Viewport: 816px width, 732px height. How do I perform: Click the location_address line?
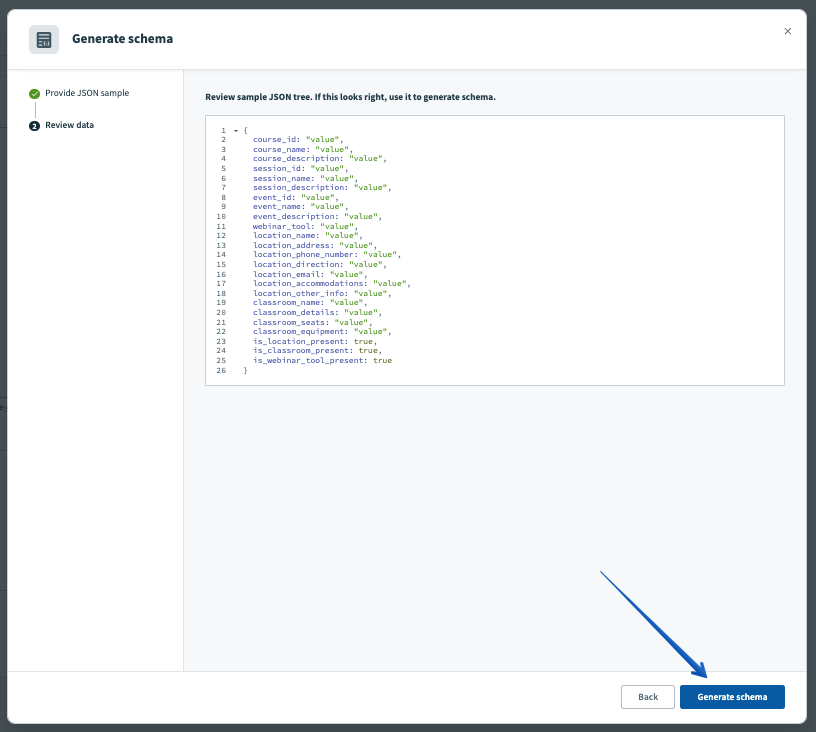[315, 246]
